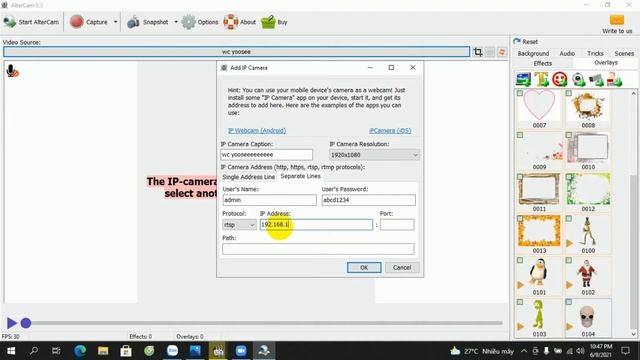
Task: Open the Windows Start menu
Action: [x=11, y=351]
